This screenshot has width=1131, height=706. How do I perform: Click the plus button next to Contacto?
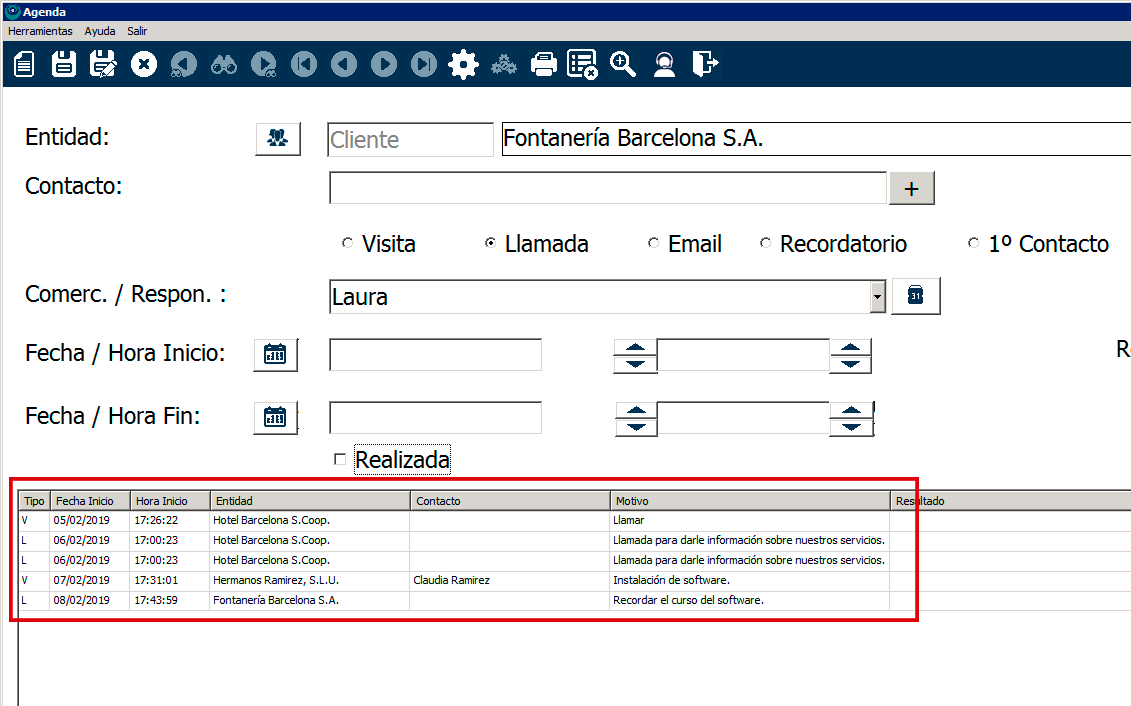point(911,188)
